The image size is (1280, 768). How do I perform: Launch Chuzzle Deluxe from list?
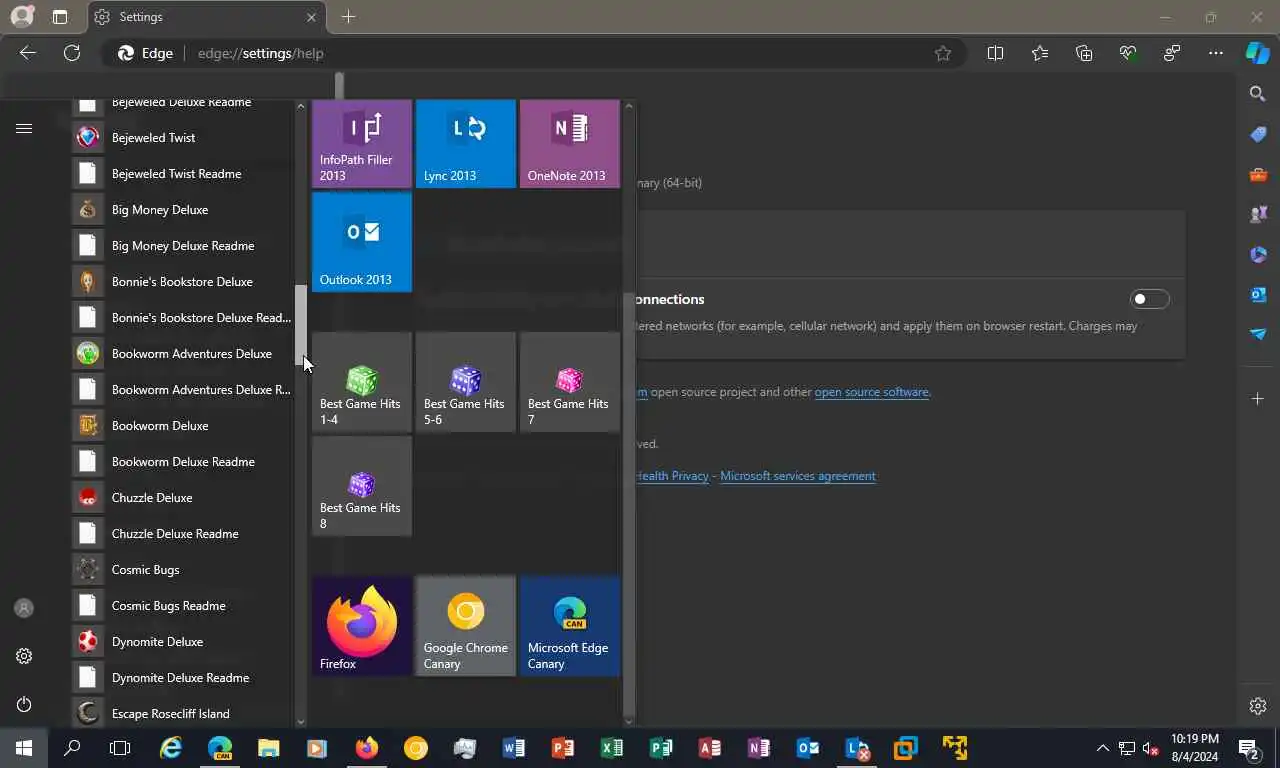click(182, 498)
